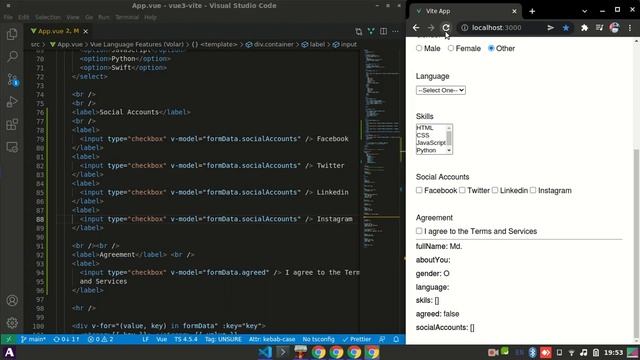Open the browser tab search chevron
This screenshot has width=640, height=360.
[x=584, y=11]
